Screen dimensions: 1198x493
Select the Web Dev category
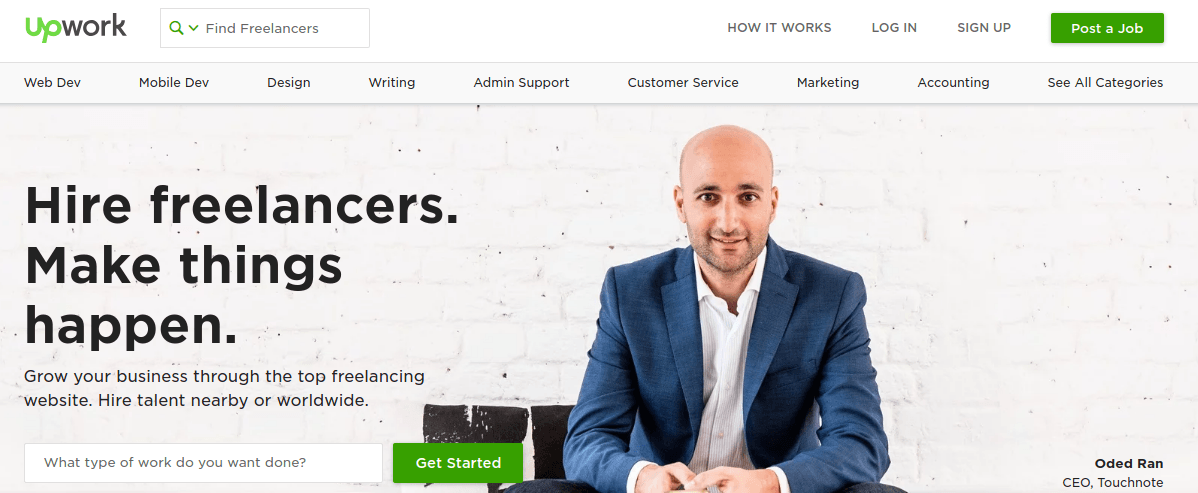coord(52,83)
